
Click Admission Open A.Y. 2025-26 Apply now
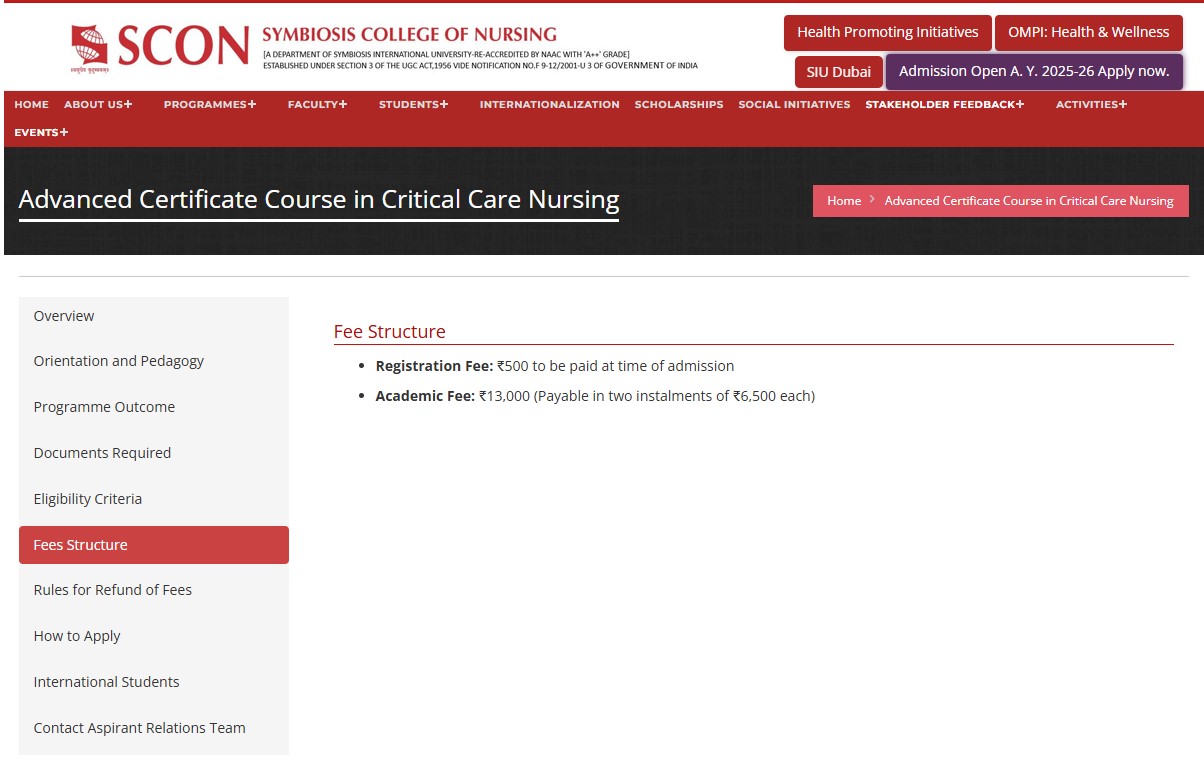[x=1034, y=72]
